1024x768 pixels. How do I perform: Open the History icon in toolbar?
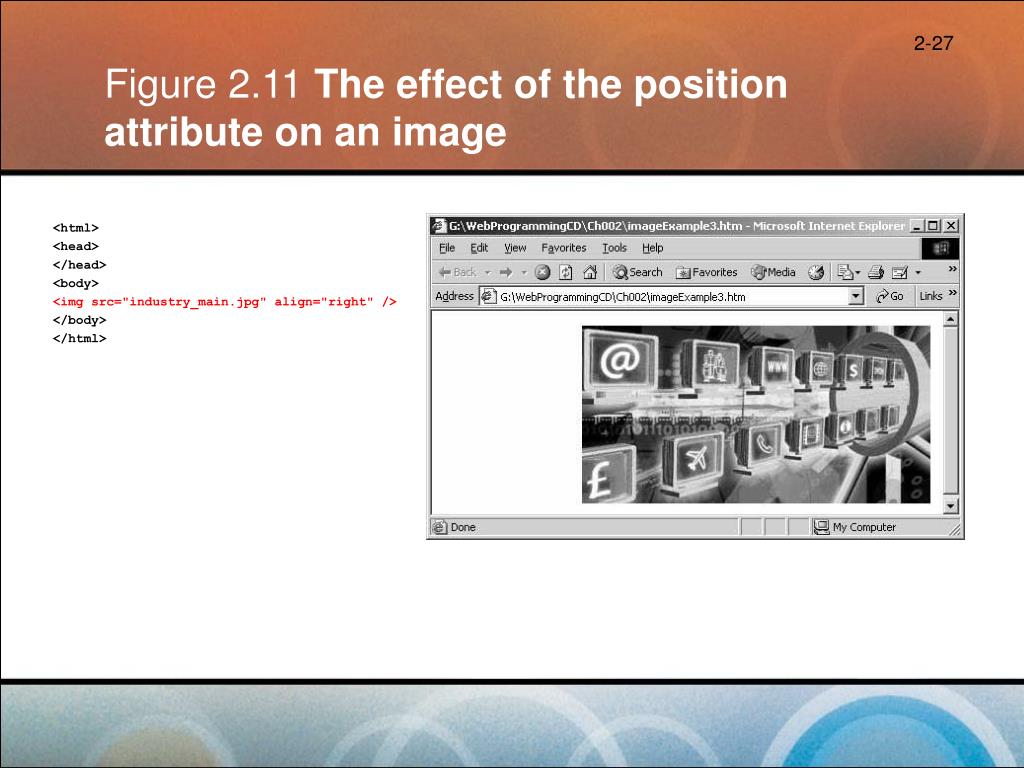coord(816,272)
